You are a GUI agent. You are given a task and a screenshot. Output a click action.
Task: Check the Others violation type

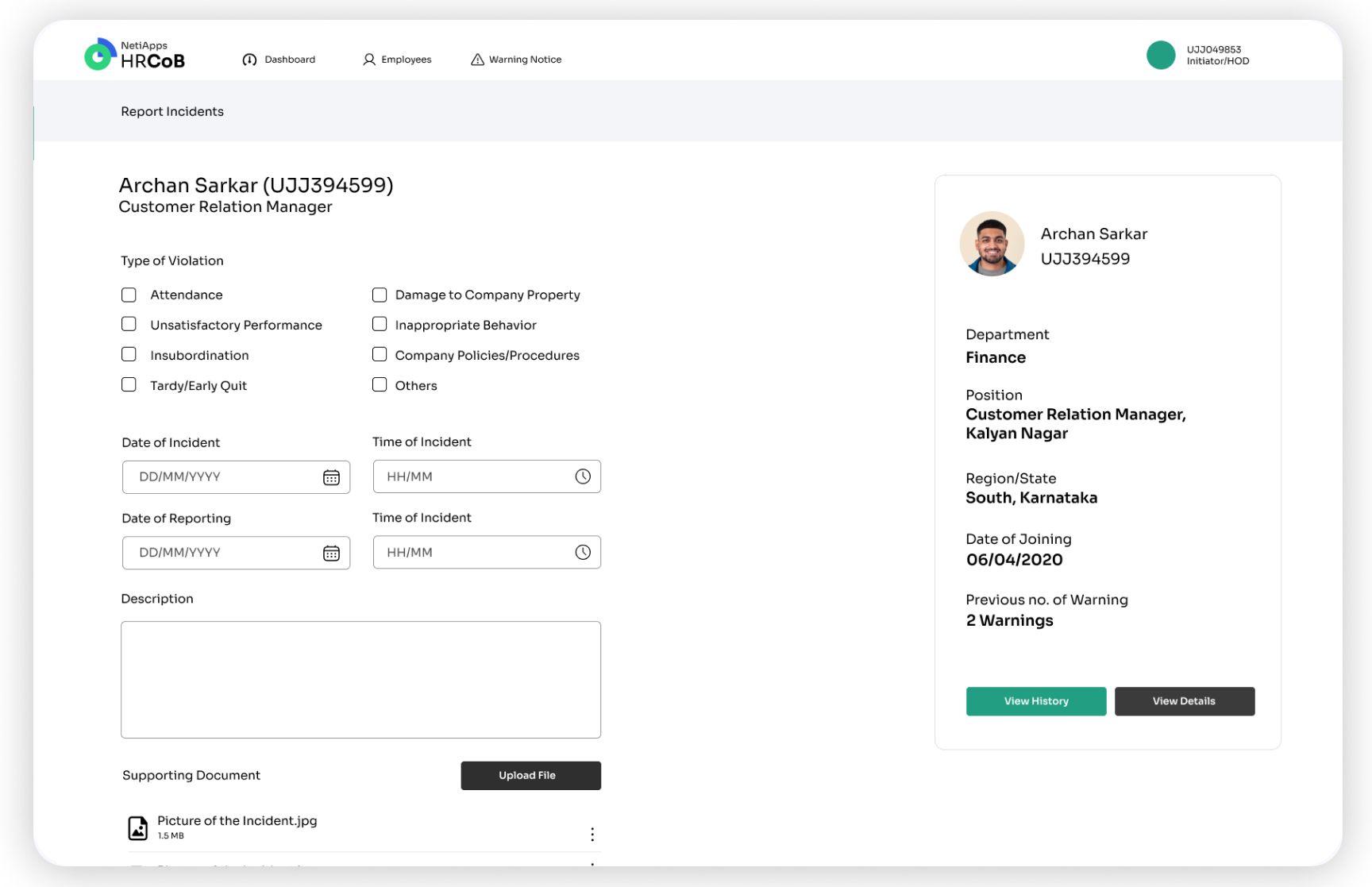pos(380,384)
